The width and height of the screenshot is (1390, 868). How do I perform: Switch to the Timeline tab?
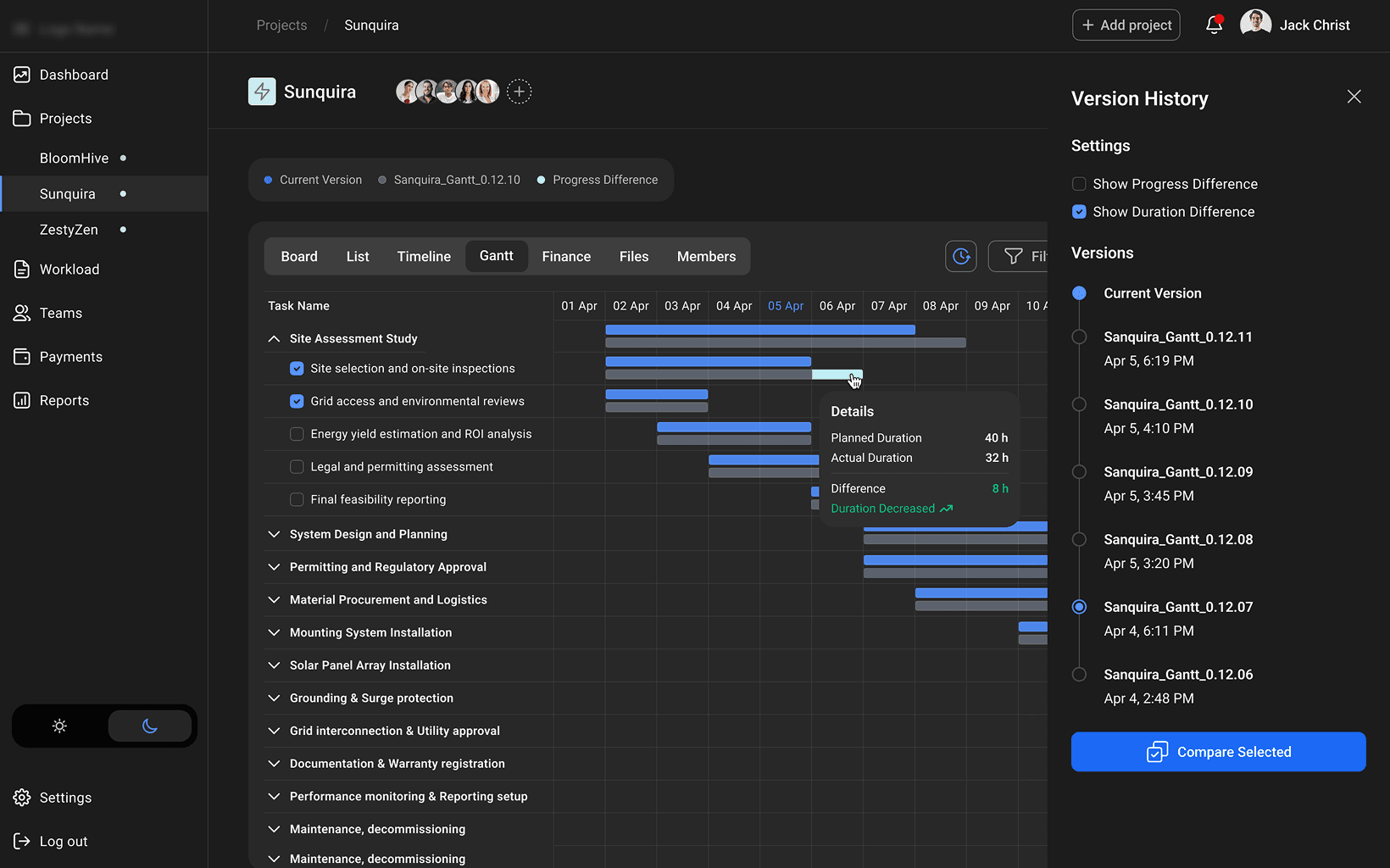[x=424, y=257]
